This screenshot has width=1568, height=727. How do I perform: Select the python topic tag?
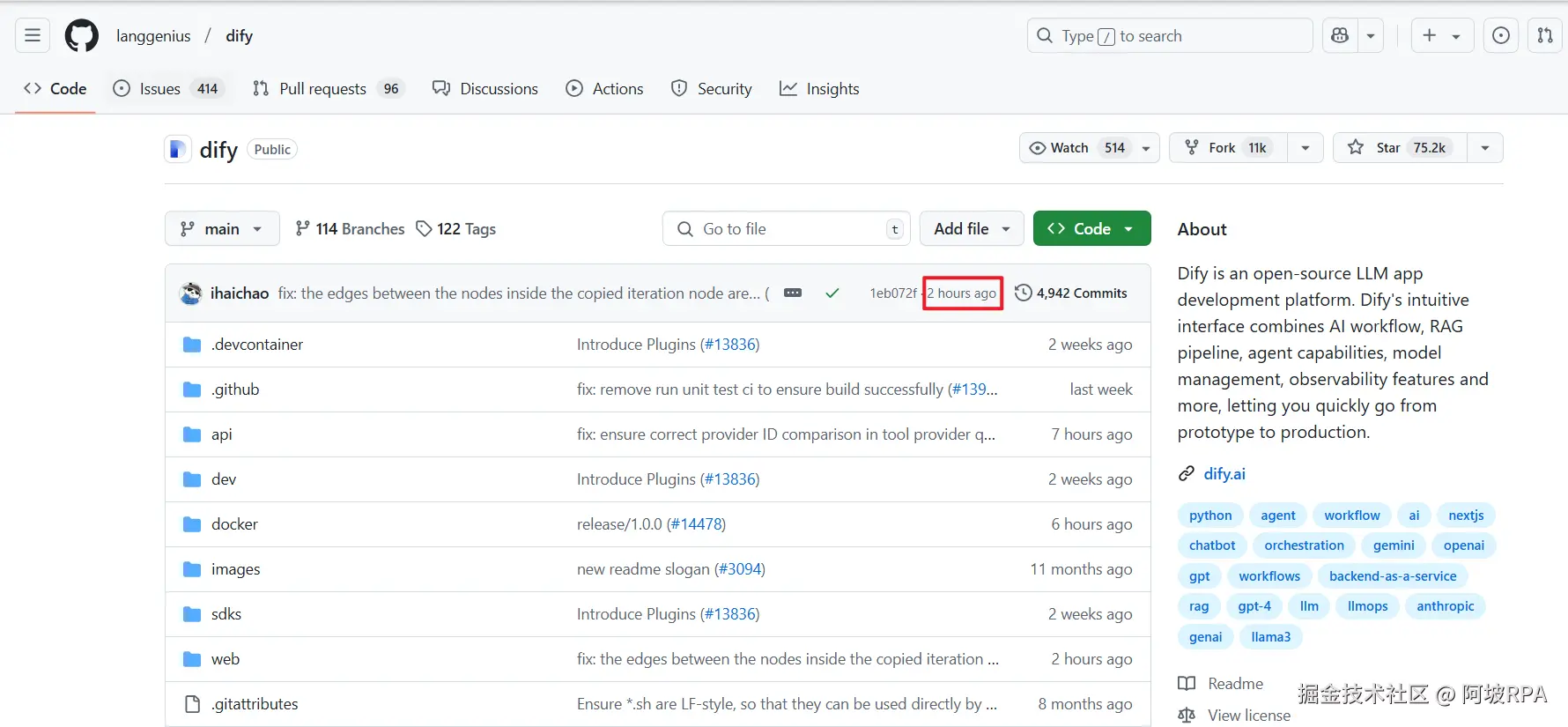(x=1210, y=516)
